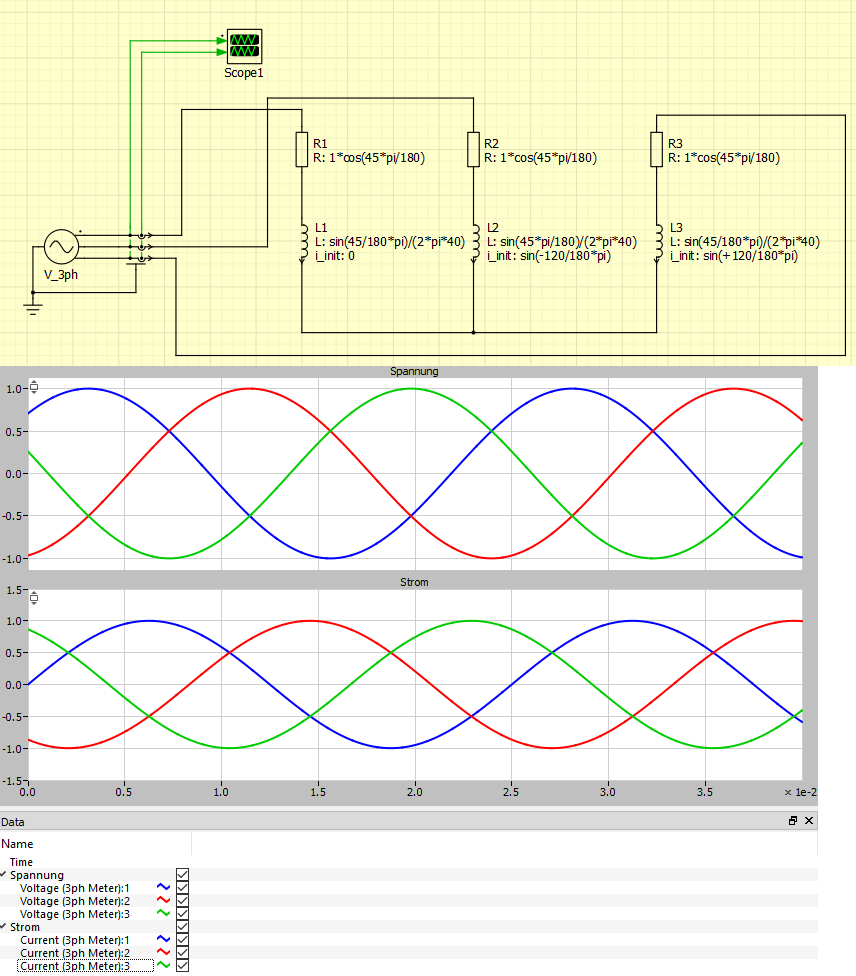Image resolution: width=856 pixels, height=976 pixels.
Task: Toggle Current (3ph Meter):1 checkbox
Action: pyautogui.click(x=182, y=940)
